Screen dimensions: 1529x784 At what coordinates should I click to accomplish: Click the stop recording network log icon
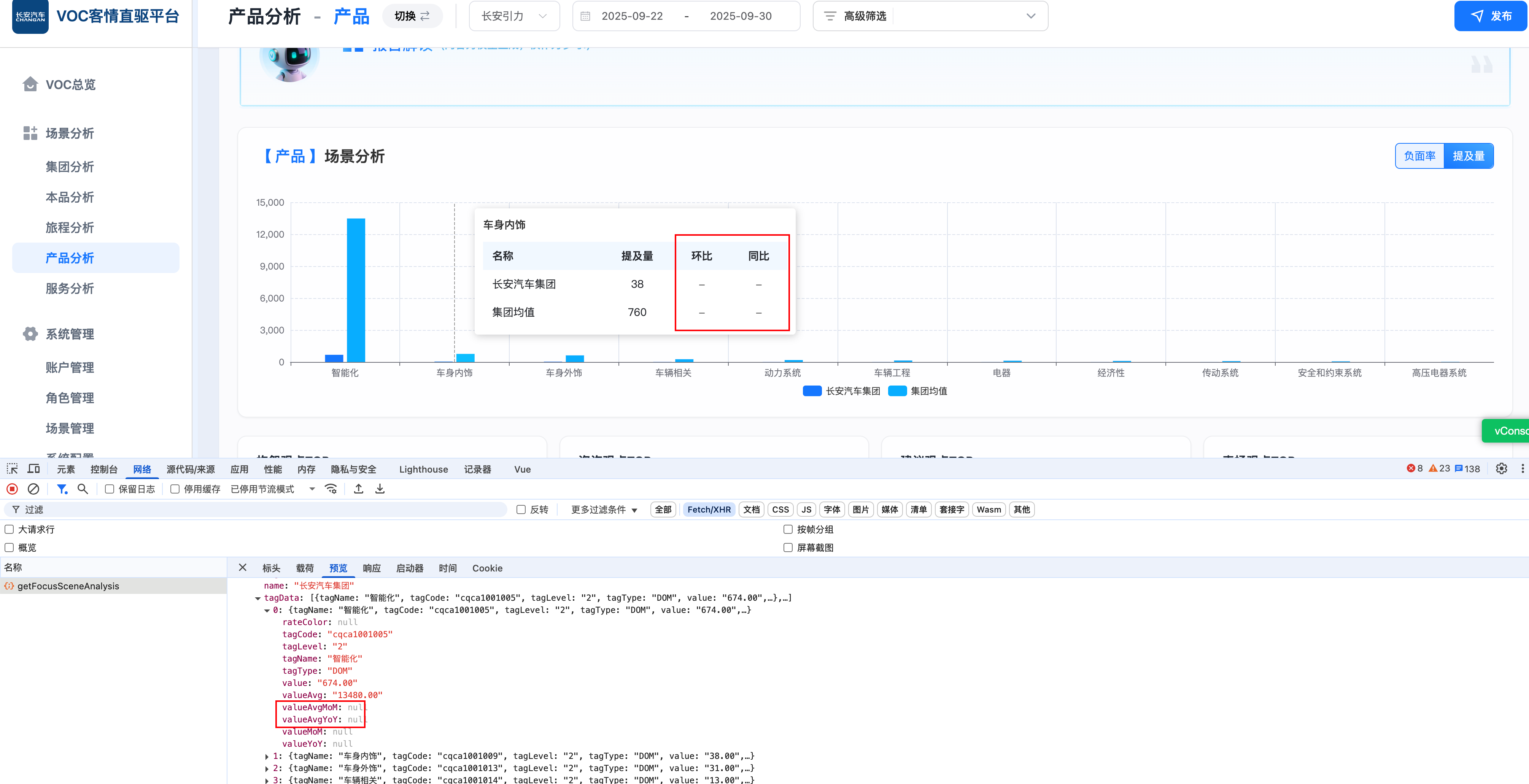[x=12, y=489]
